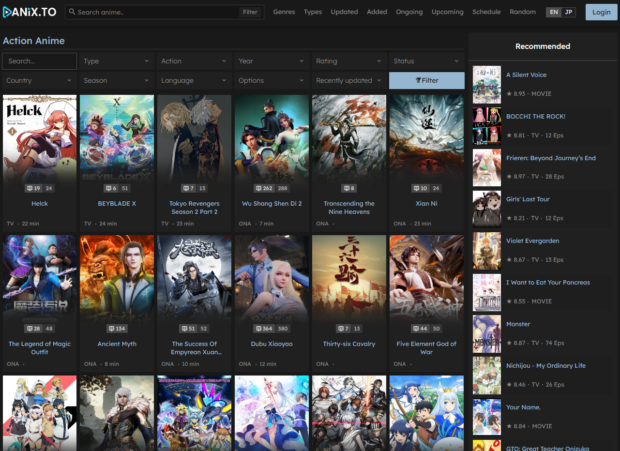Open the small Filter toggle in search bar
The height and width of the screenshot is (451, 620).
coord(250,12)
